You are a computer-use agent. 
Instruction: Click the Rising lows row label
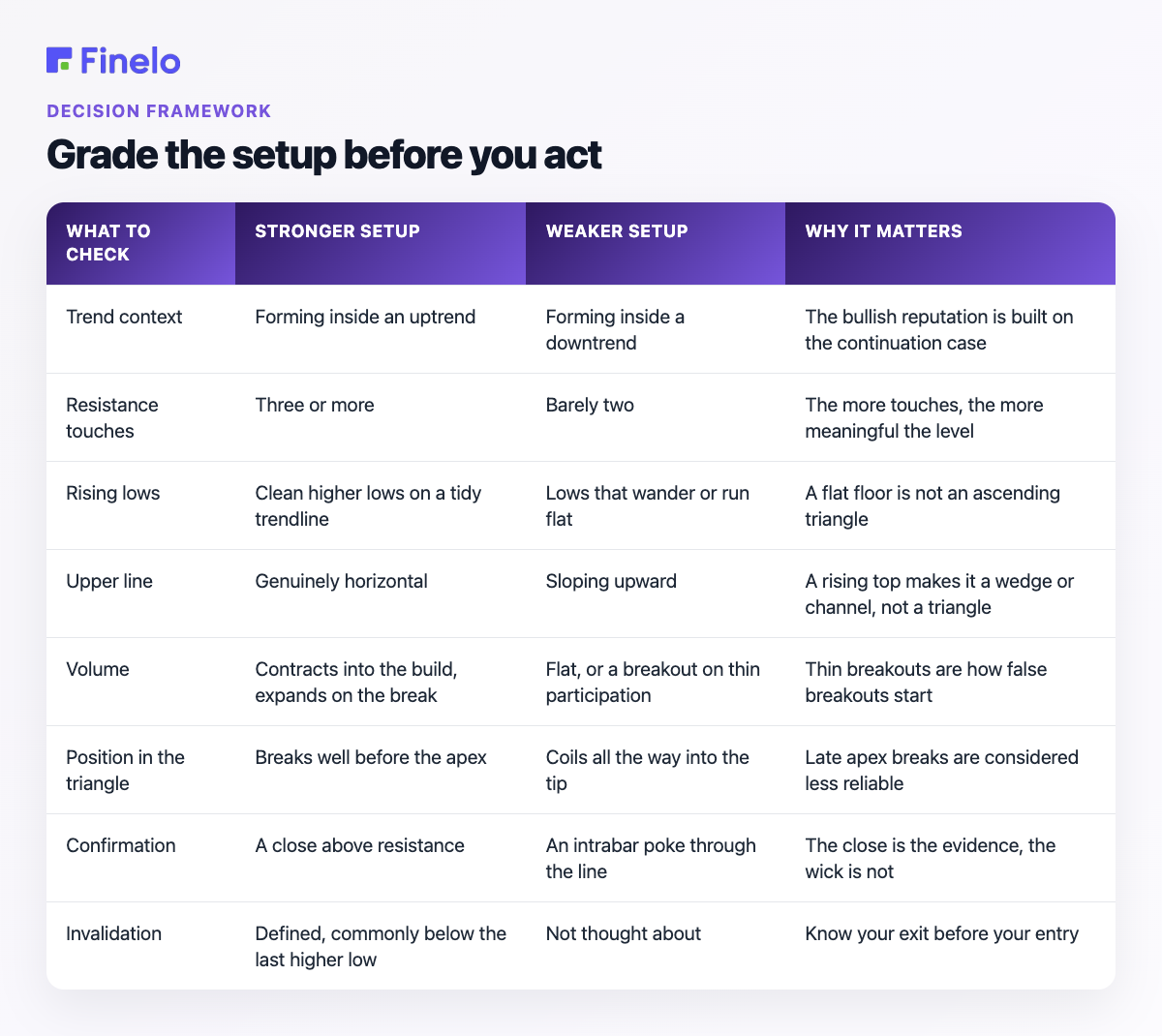[113, 493]
